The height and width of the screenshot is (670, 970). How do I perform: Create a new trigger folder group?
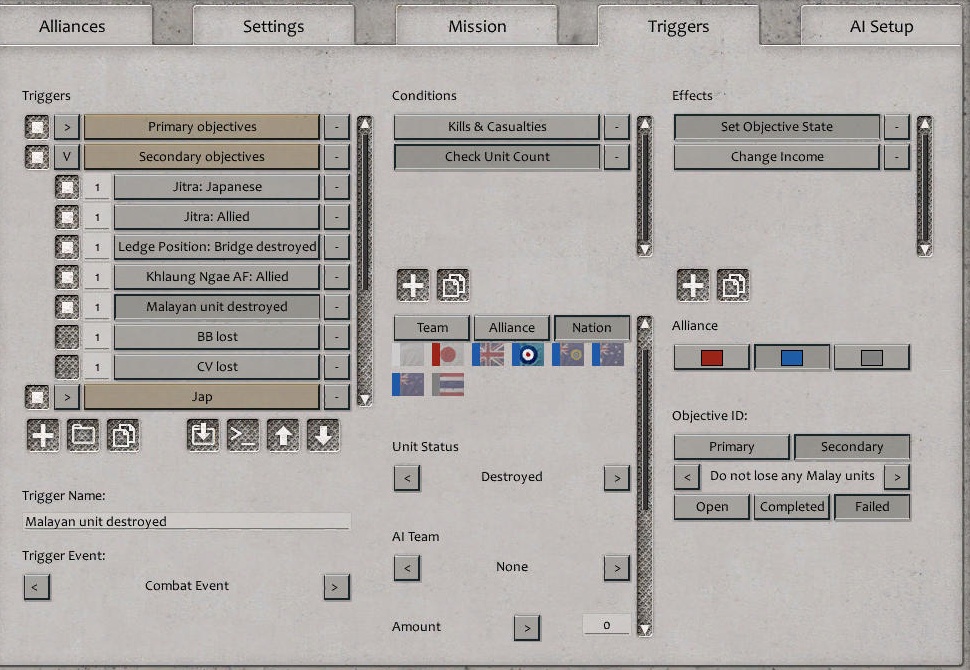click(x=83, y=436)
